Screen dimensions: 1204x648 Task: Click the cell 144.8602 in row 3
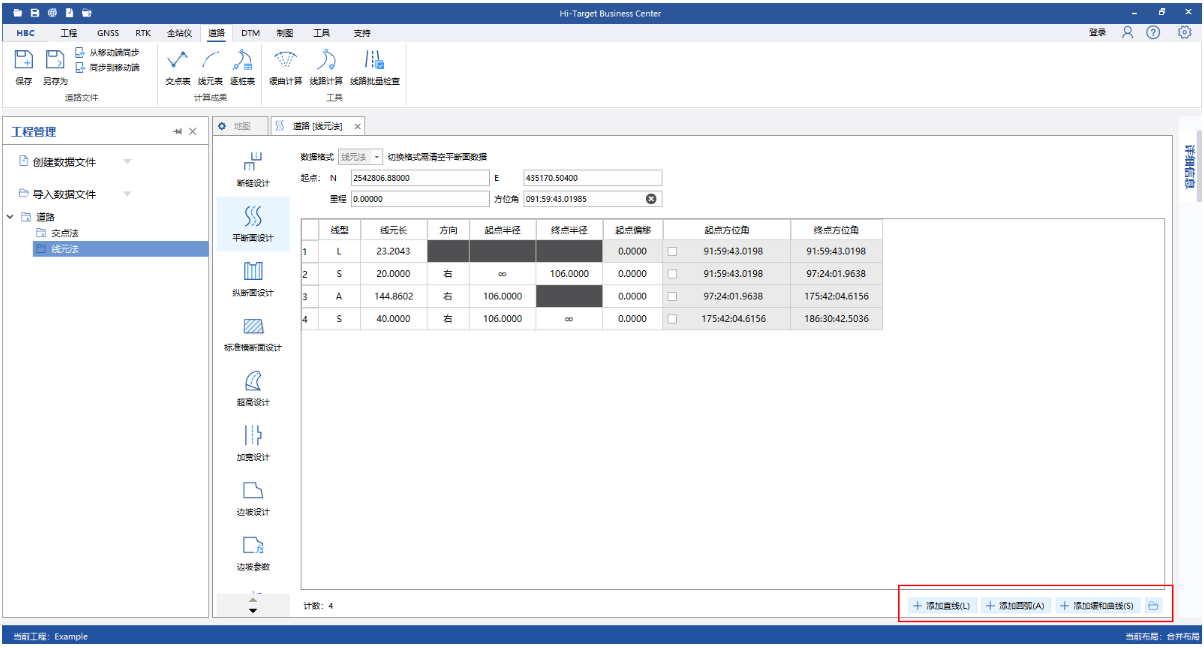point(394,296)
